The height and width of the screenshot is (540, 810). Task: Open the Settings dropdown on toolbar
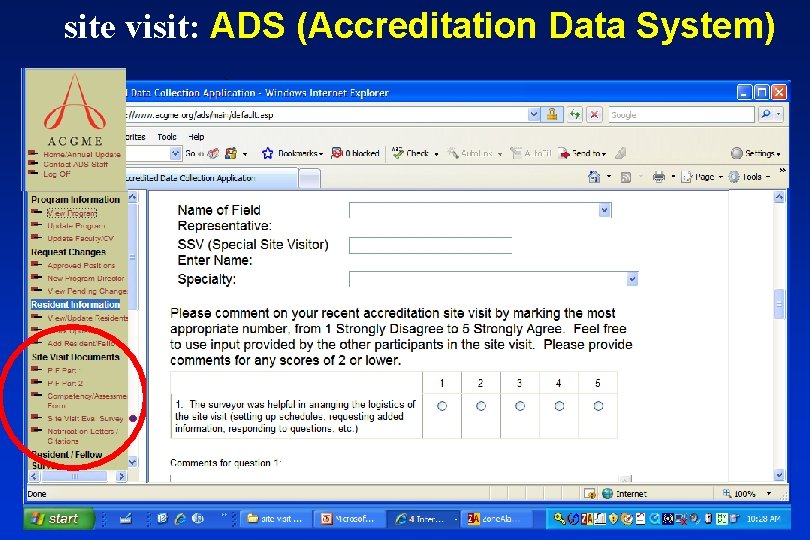[x=778, y=154]
